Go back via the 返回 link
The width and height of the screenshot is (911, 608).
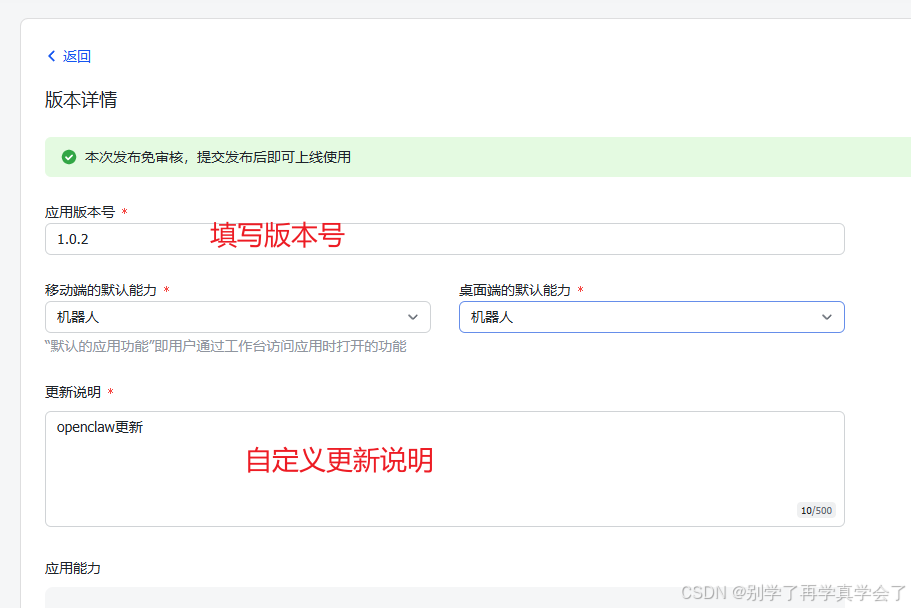(x=77, y=56)
